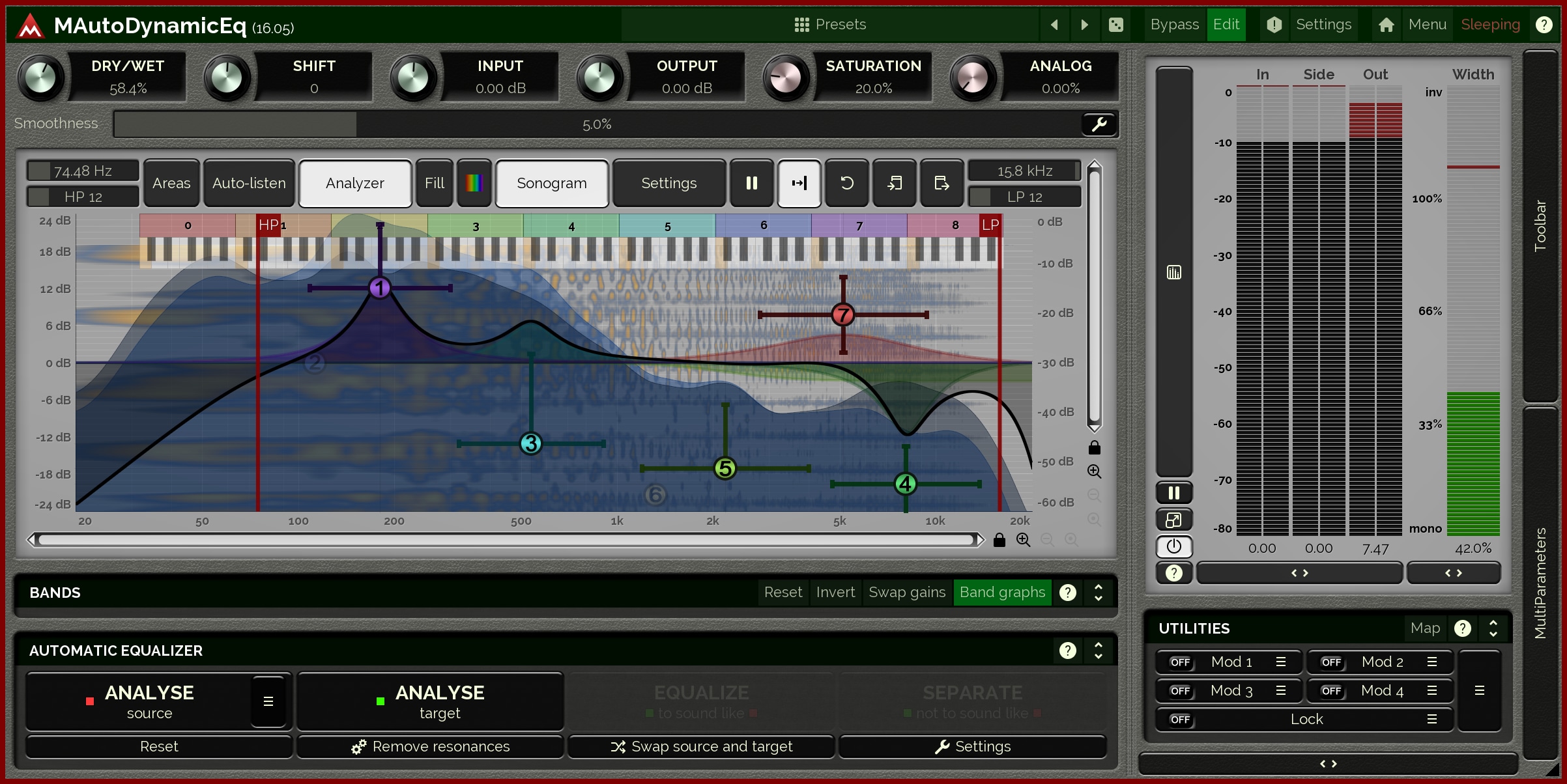Click the vertical zoom lock icon
The height and width of the screenshot is (784, 1567).
coord(1095,447)
